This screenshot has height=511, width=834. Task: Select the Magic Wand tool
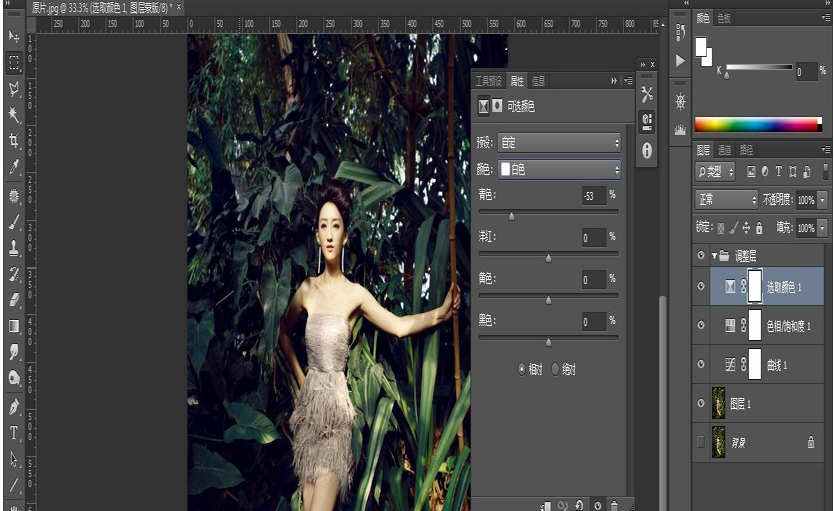tap(14, 115)
